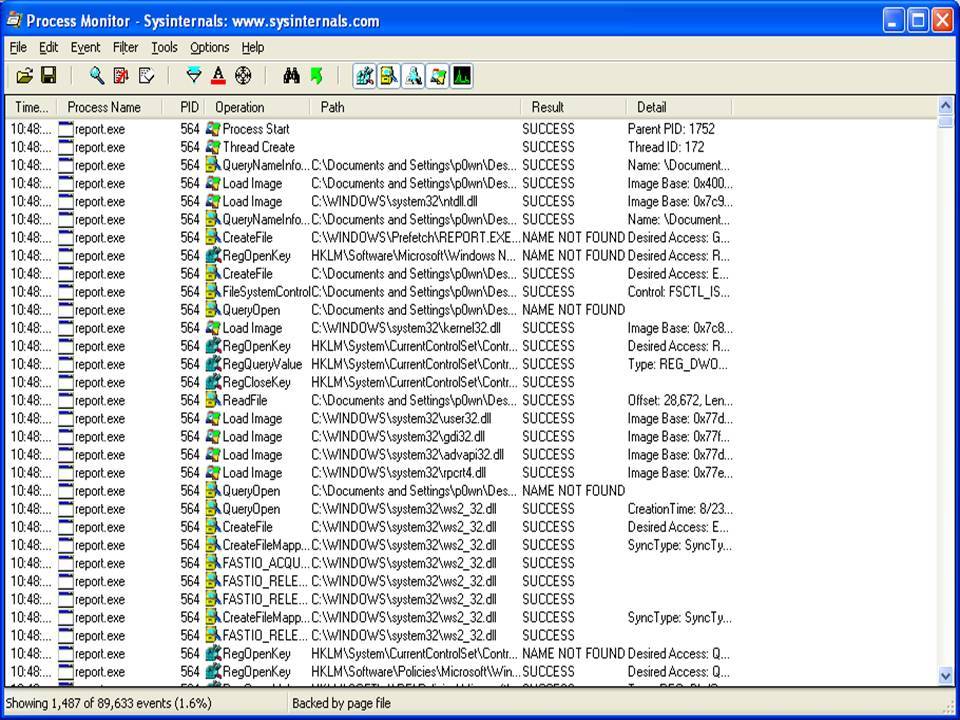Click the scrollbar down arrow

click(x=945, y=677)
